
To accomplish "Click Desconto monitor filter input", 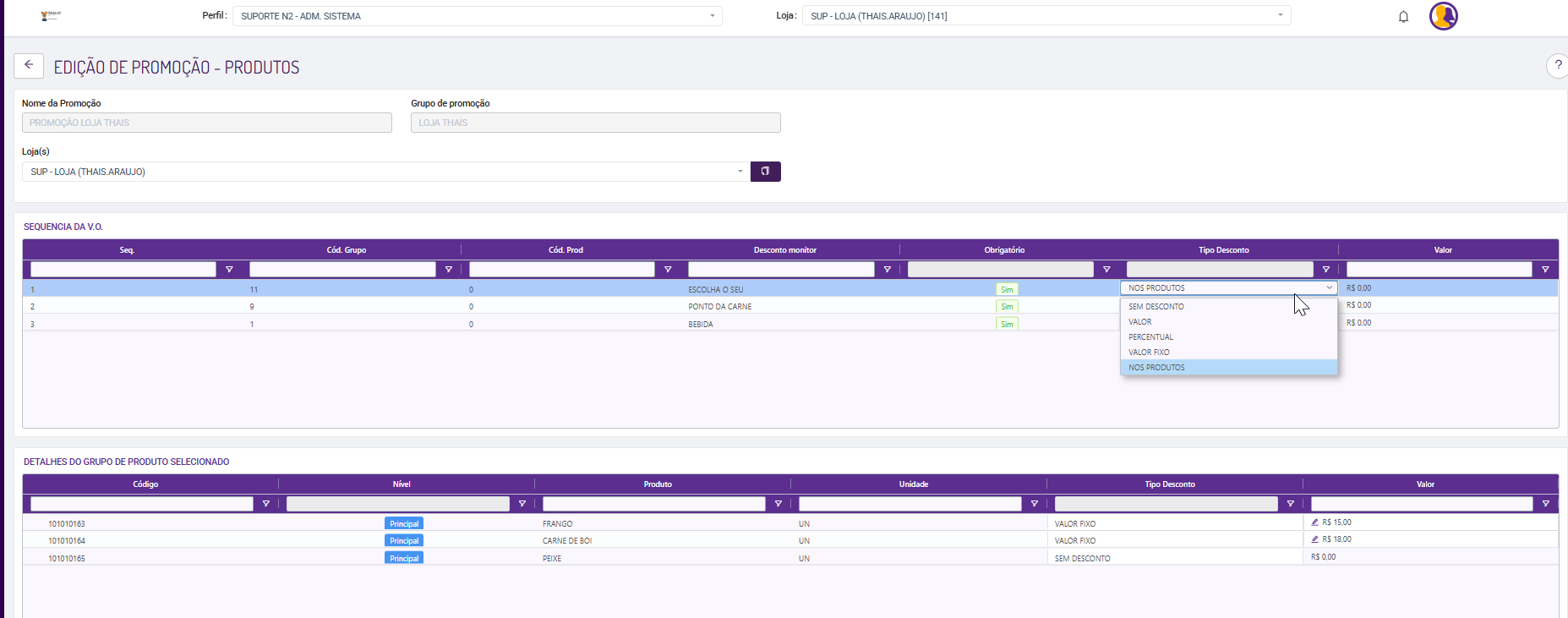I will pyautogui.click(x=781, y=270).
